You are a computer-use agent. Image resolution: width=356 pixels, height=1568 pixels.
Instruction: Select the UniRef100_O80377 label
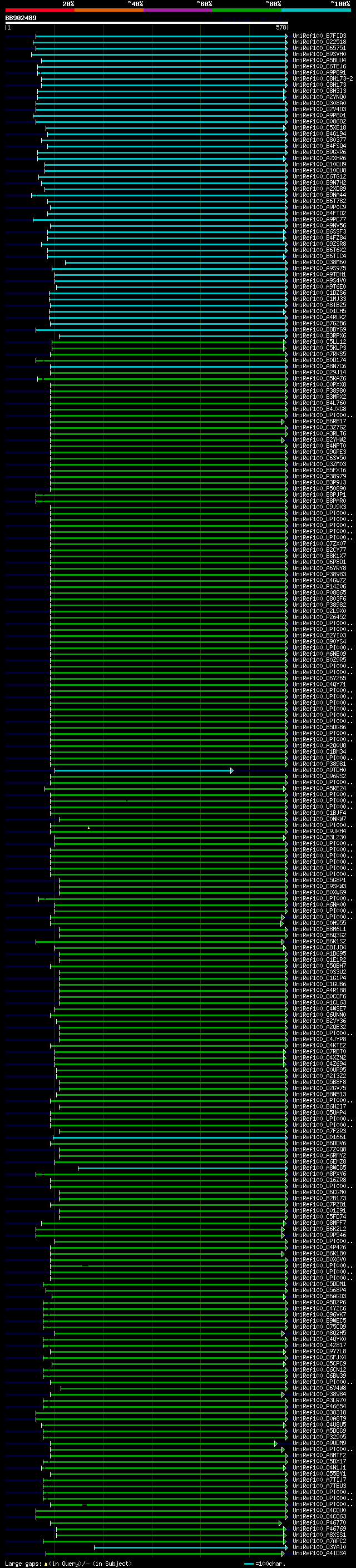point(319,140)
